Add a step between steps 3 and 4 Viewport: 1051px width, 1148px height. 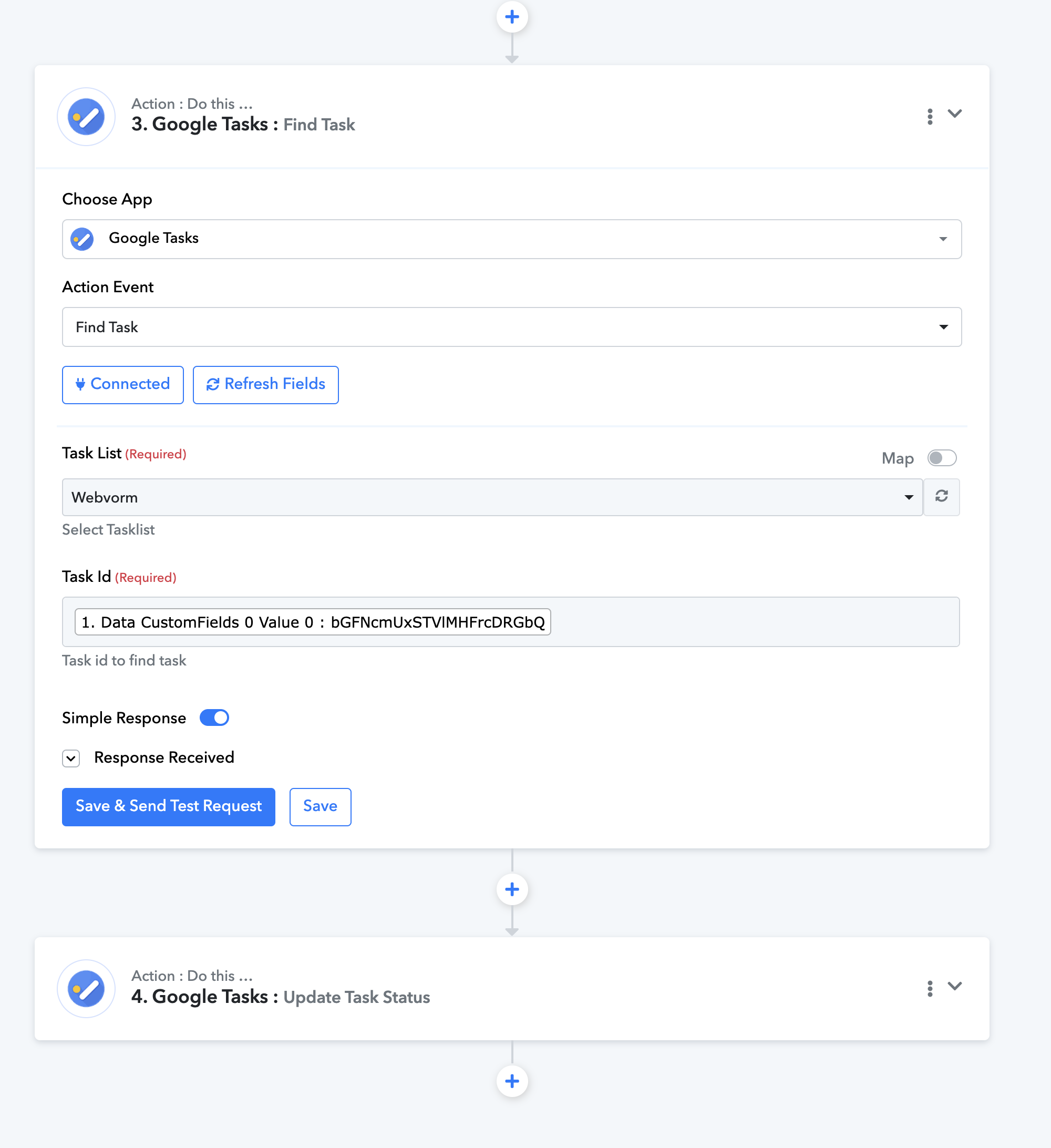[512, 889]
